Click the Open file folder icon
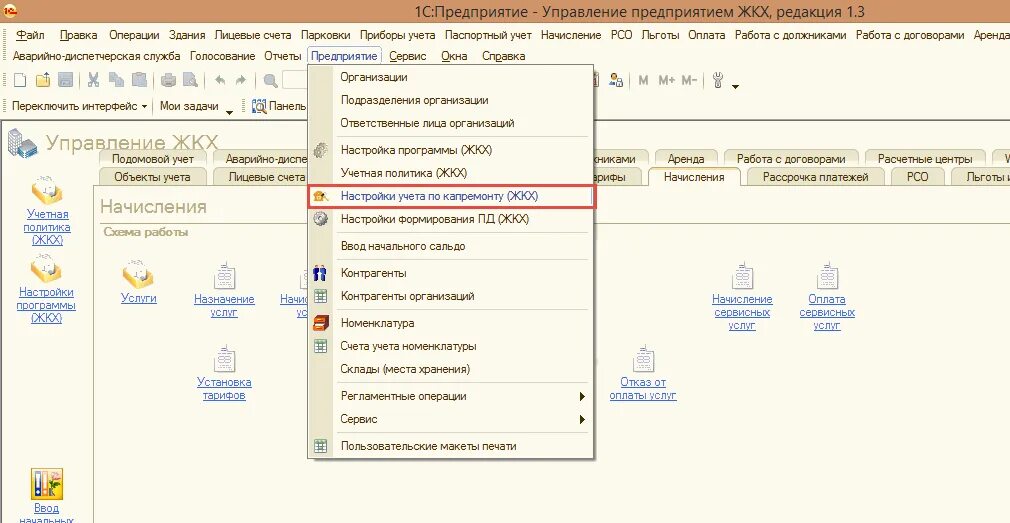Screen dimensions: 1010x523 tap(43, 81)
